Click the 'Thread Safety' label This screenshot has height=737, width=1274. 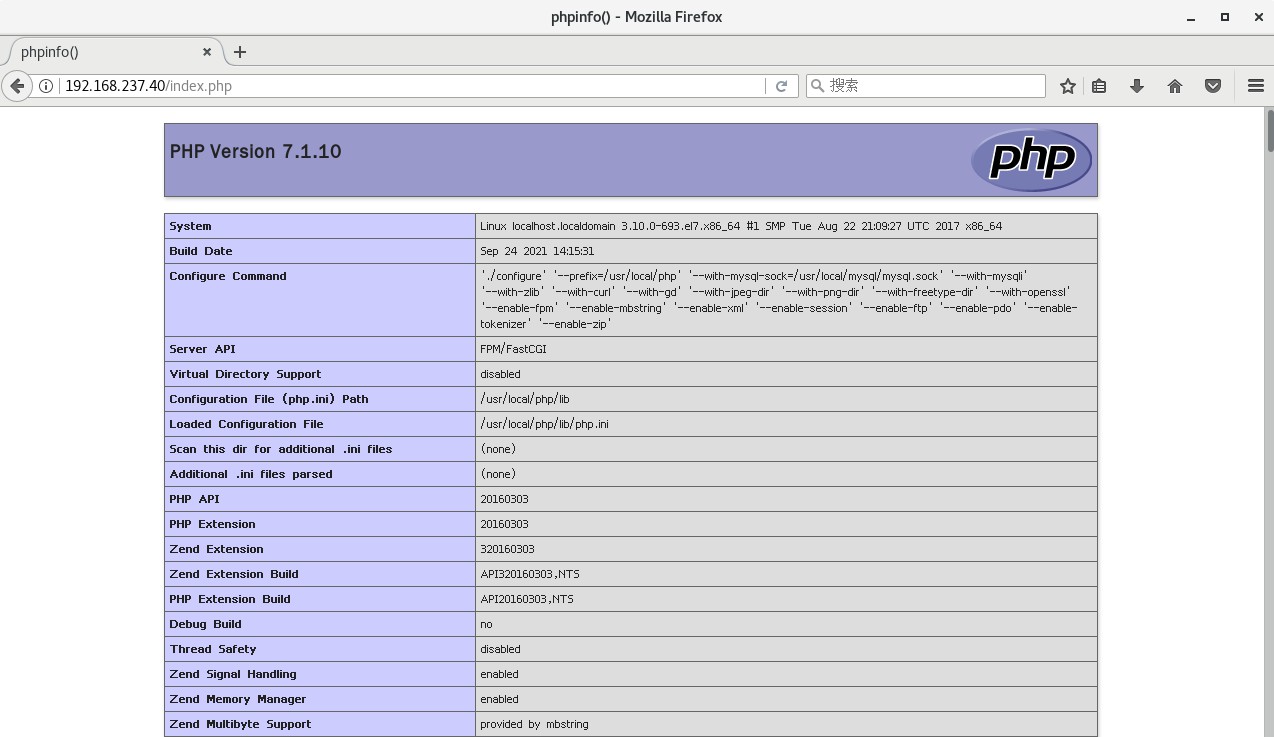click(213, 649)
